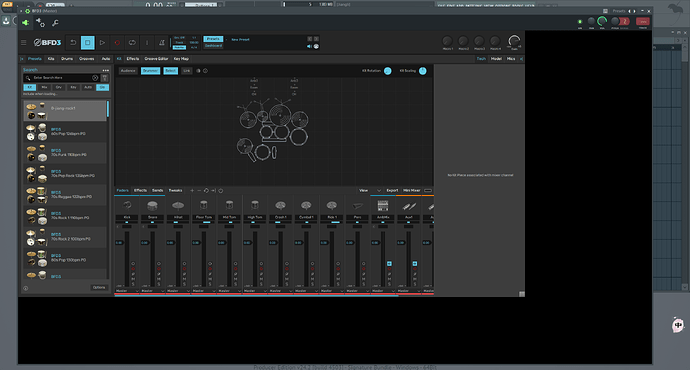Click the Perc channel icon
The image size is (690, 370).
(357, 205)
